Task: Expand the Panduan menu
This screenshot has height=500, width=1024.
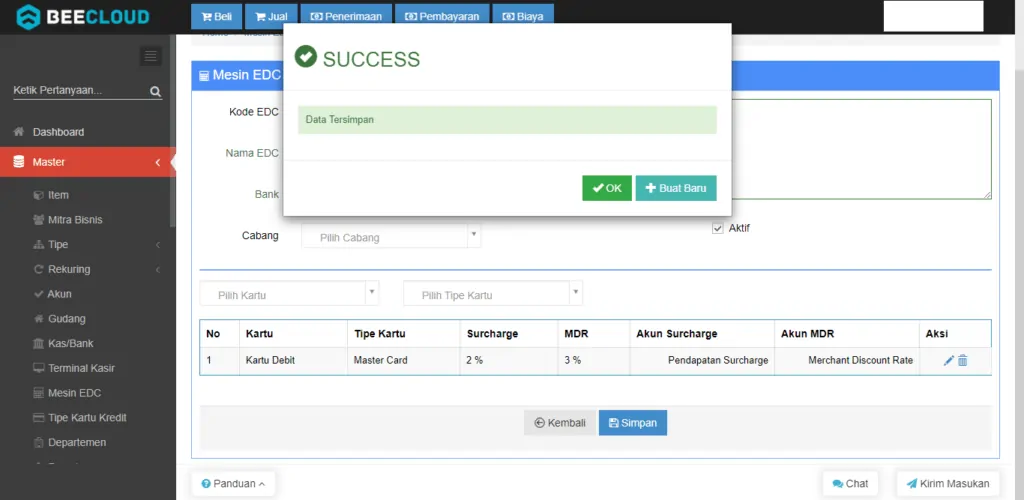Action: (233, 483)
